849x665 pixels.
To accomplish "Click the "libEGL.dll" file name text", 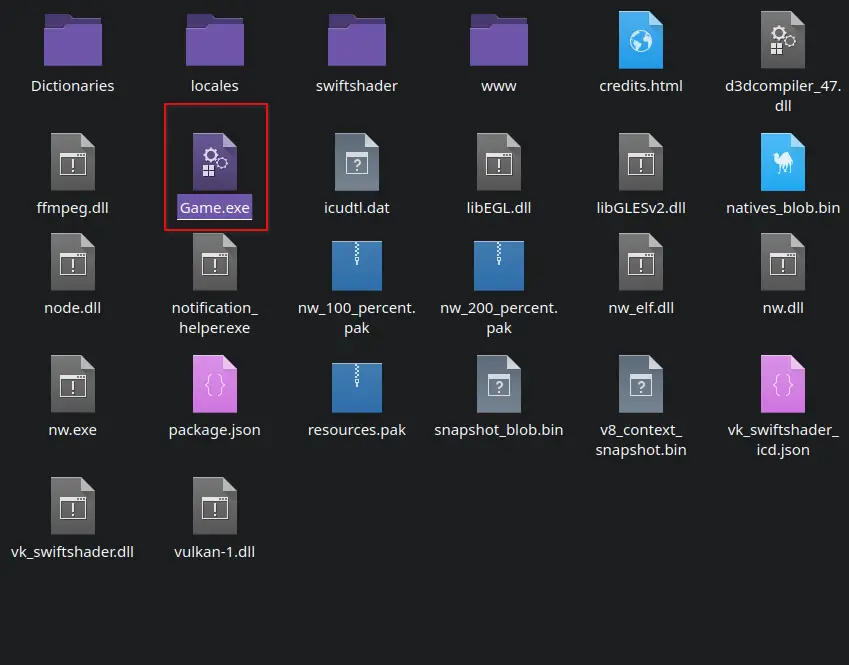I will 499,208.
